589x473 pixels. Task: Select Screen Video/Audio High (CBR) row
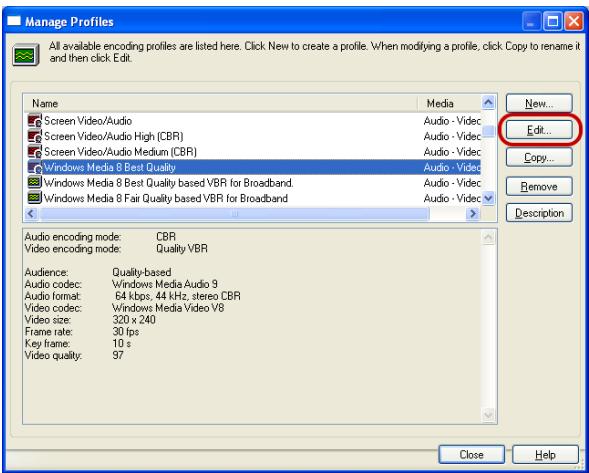[x=252, y=136]
